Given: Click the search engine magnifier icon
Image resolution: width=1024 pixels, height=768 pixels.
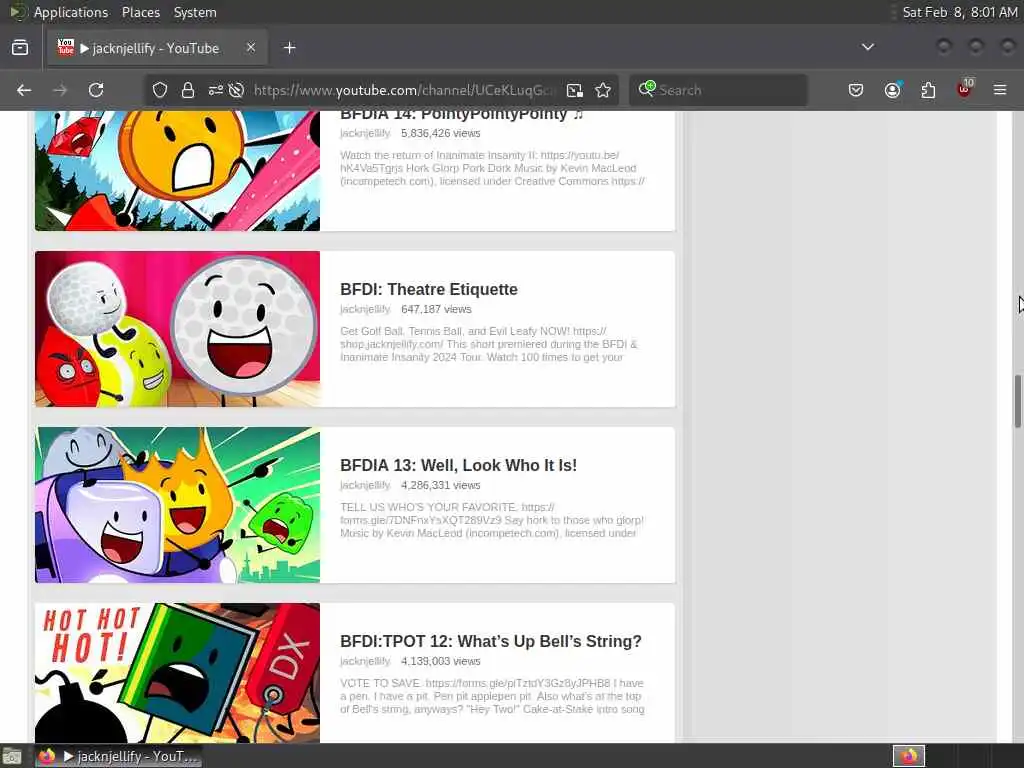Looking at the screenshot, I should 647,89.
